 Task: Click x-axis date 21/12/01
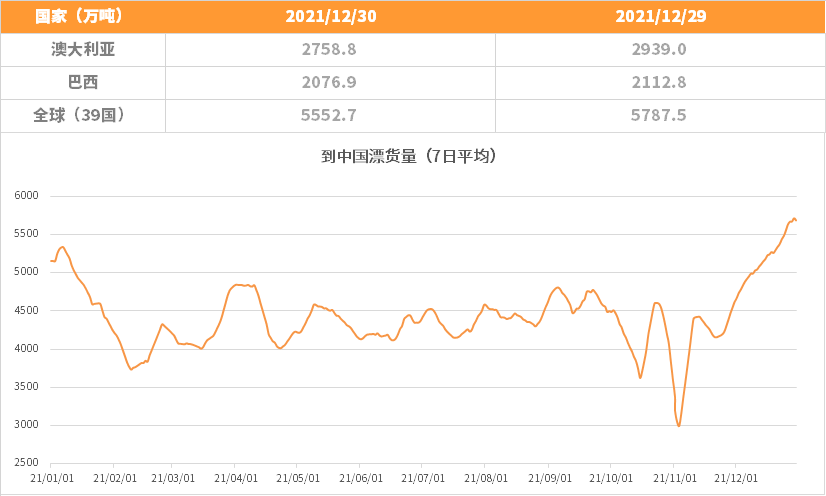tap(736, 478)
